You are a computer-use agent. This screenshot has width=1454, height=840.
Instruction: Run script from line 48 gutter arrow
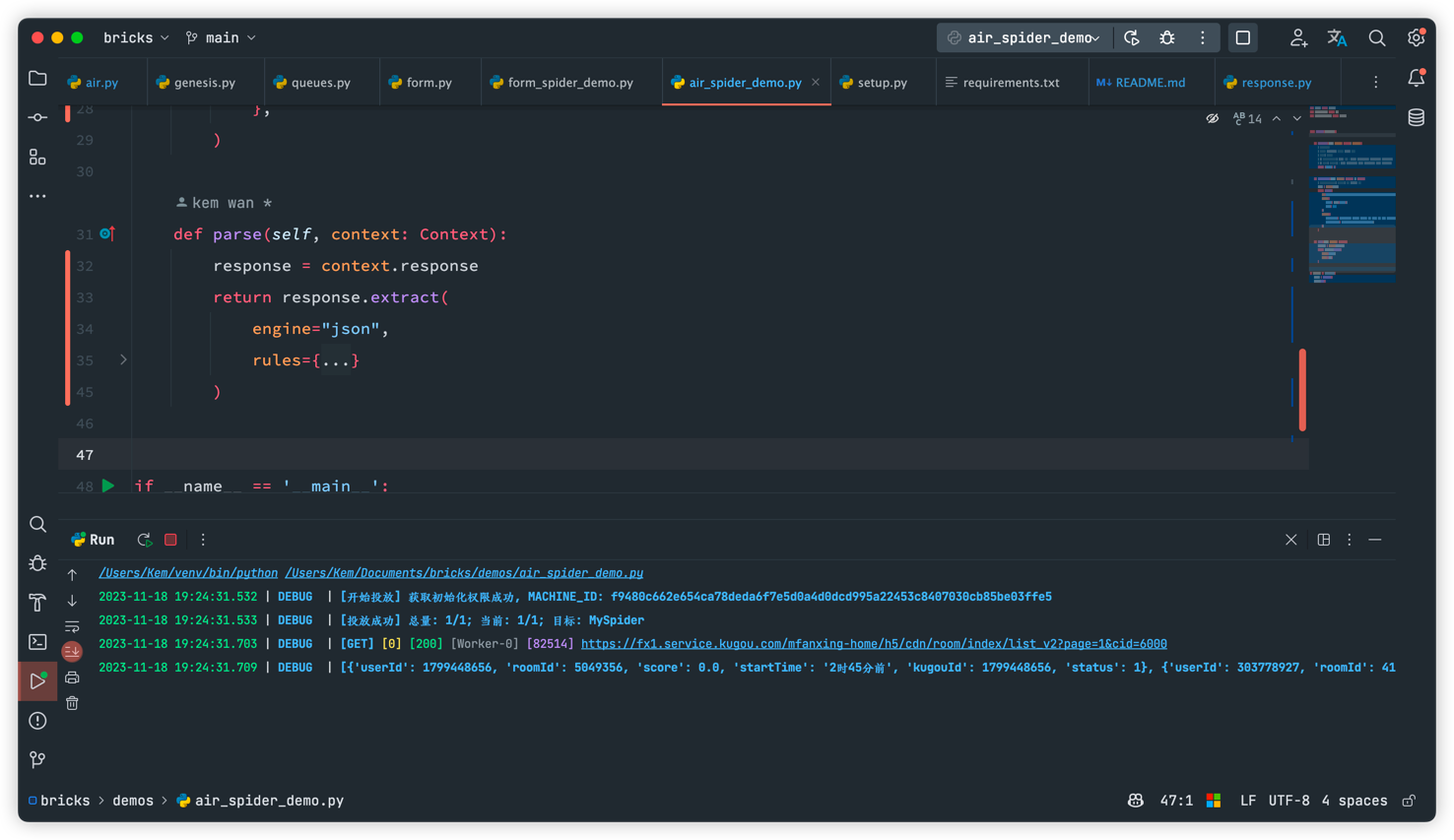click(x=108, y=485)
